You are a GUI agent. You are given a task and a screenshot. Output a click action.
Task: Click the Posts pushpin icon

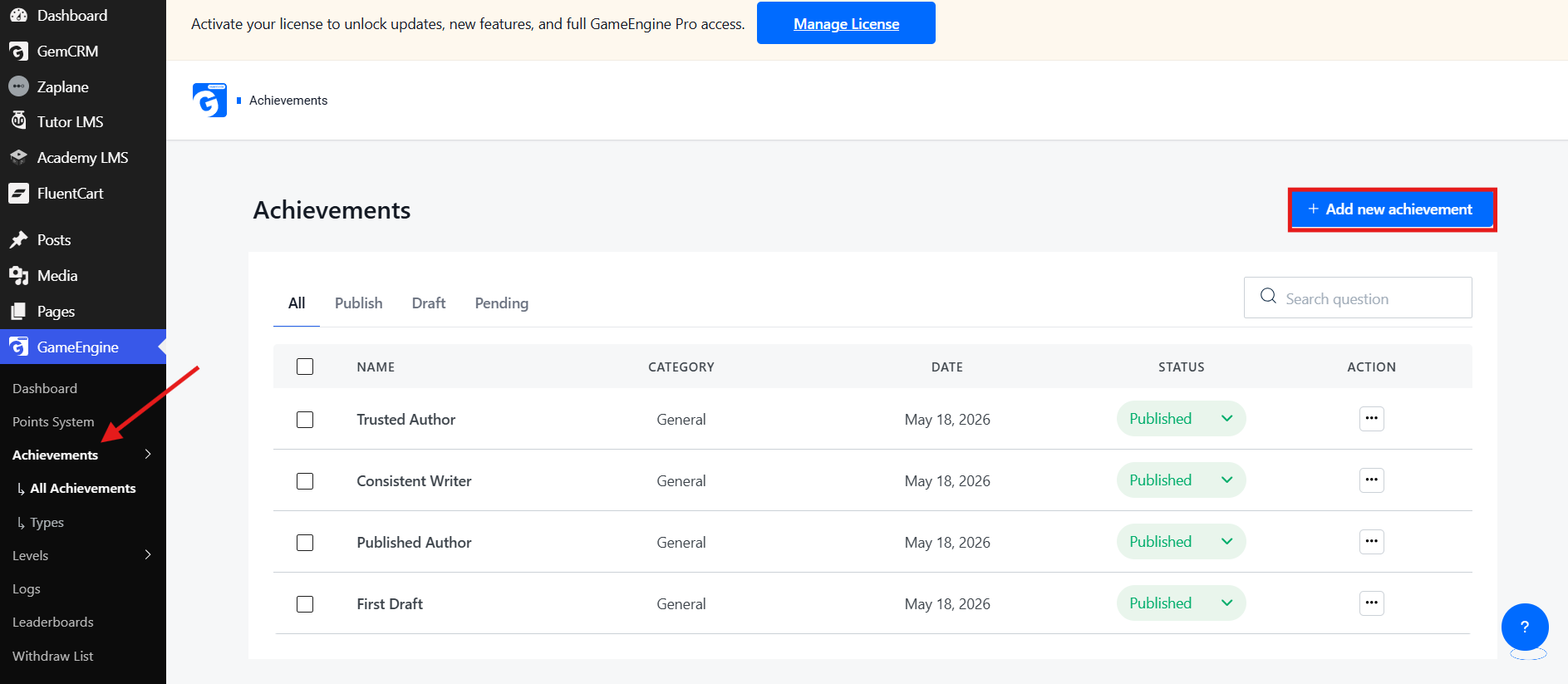(x=18, y=239)
